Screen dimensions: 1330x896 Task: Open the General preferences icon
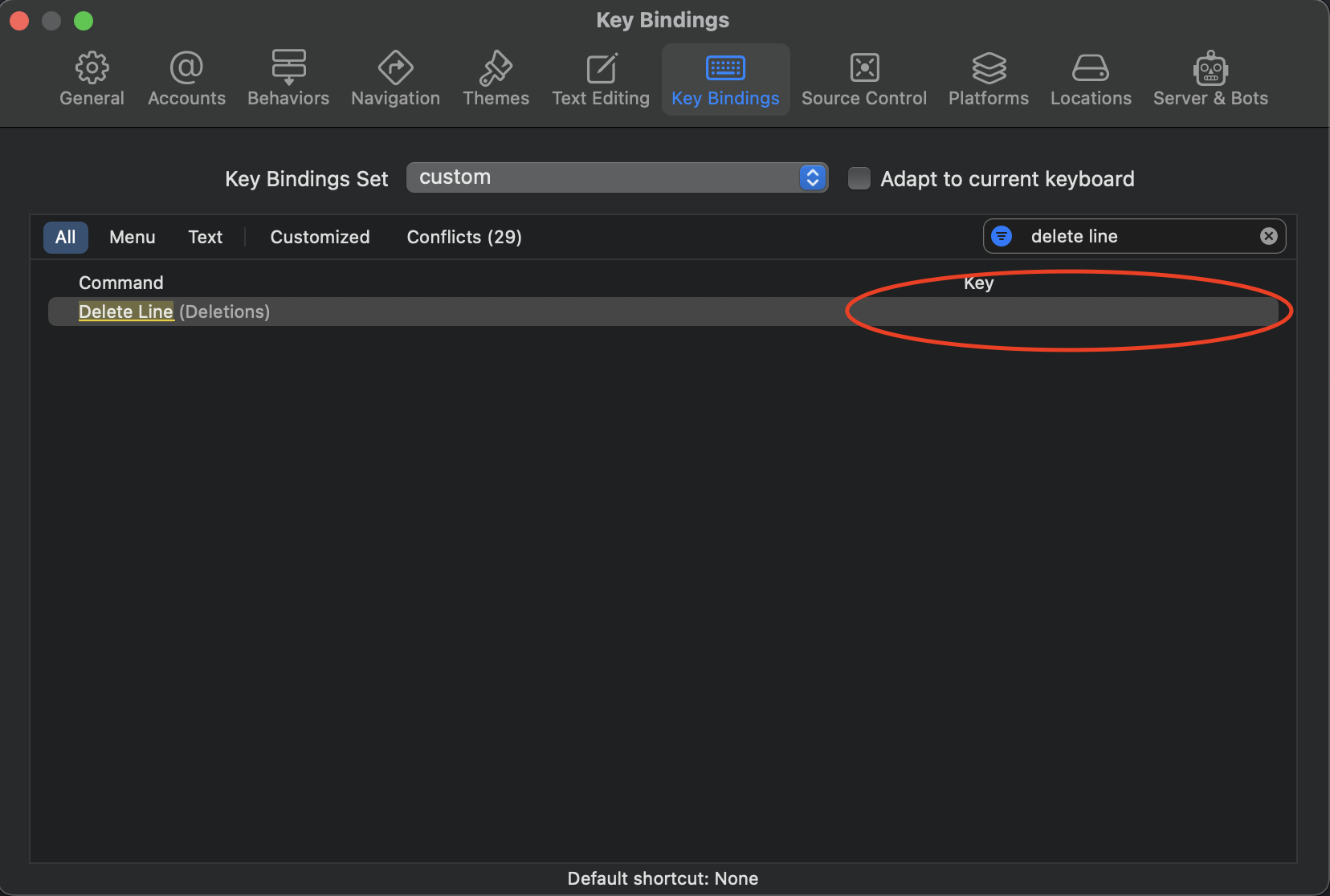pos(92,78)
